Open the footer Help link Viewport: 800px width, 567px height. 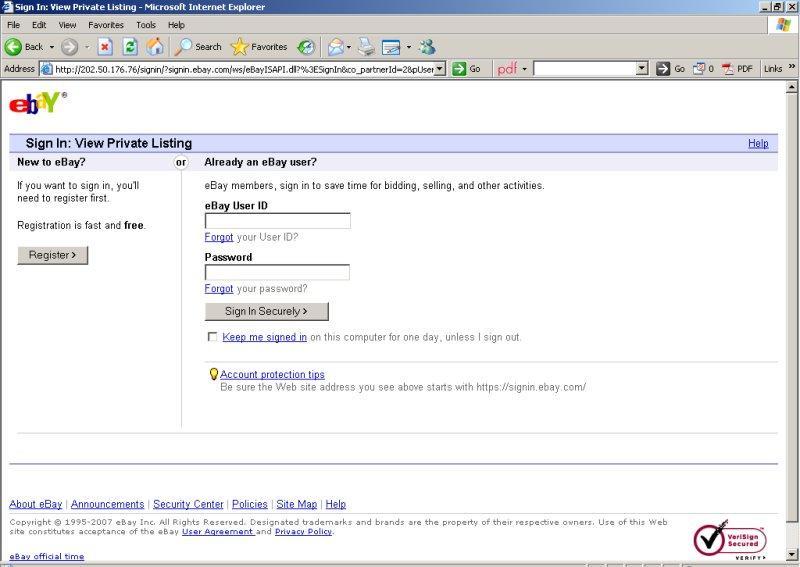click(335, 504)
